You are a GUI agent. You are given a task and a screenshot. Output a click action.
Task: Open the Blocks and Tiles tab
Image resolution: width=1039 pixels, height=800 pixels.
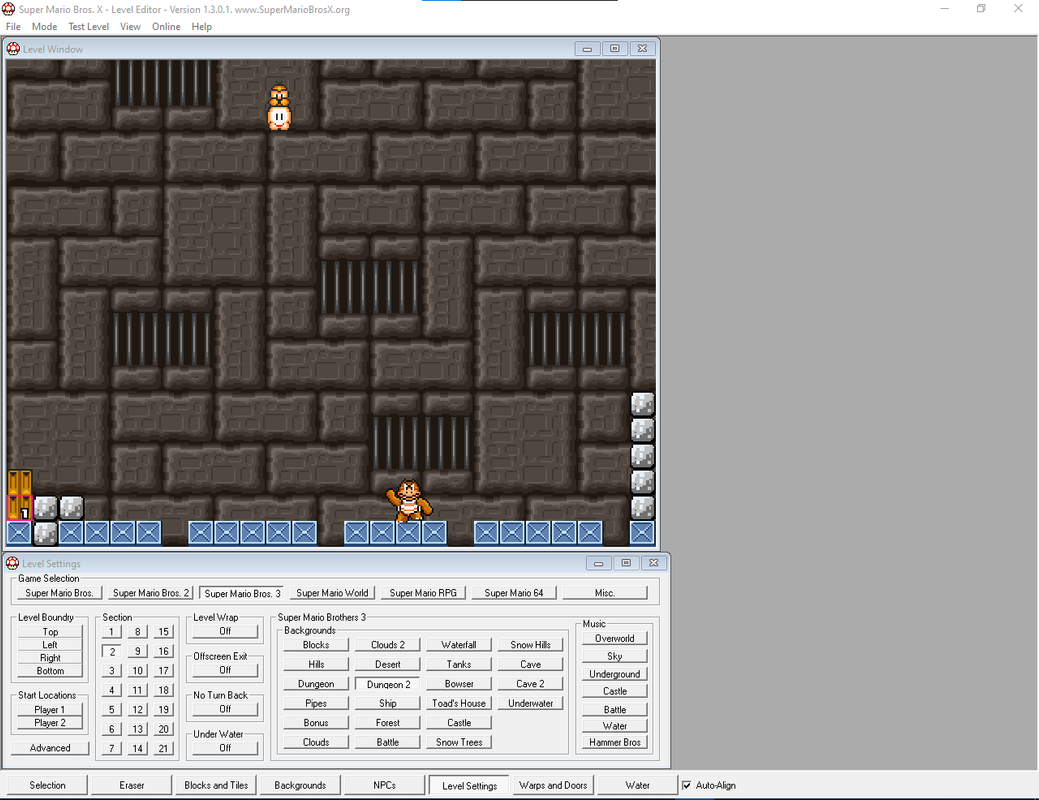pos(216,785)
